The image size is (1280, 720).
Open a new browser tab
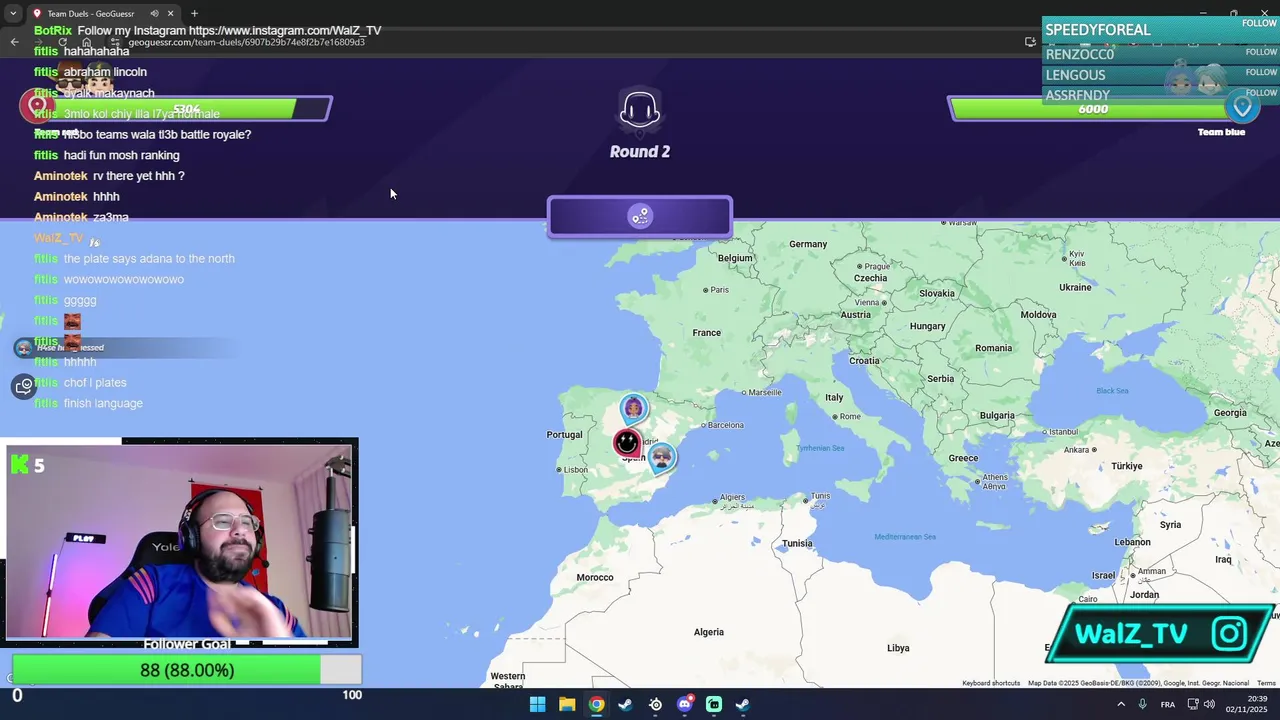tap(194, 13)
